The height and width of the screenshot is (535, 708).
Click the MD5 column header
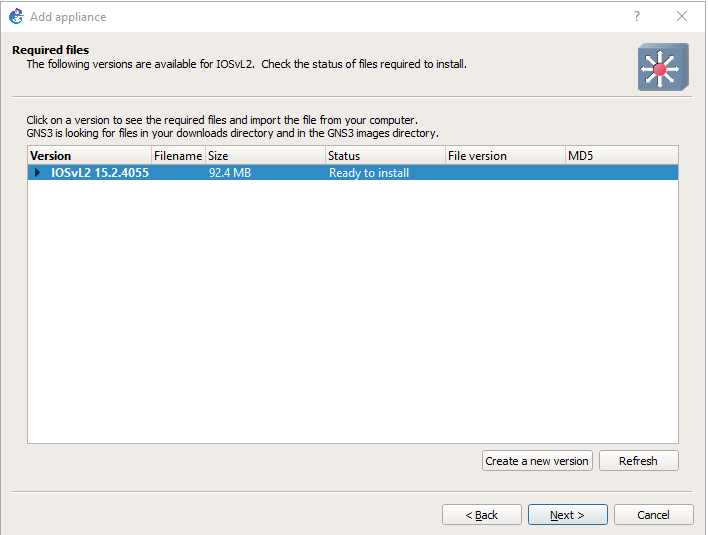click(620, 156)
